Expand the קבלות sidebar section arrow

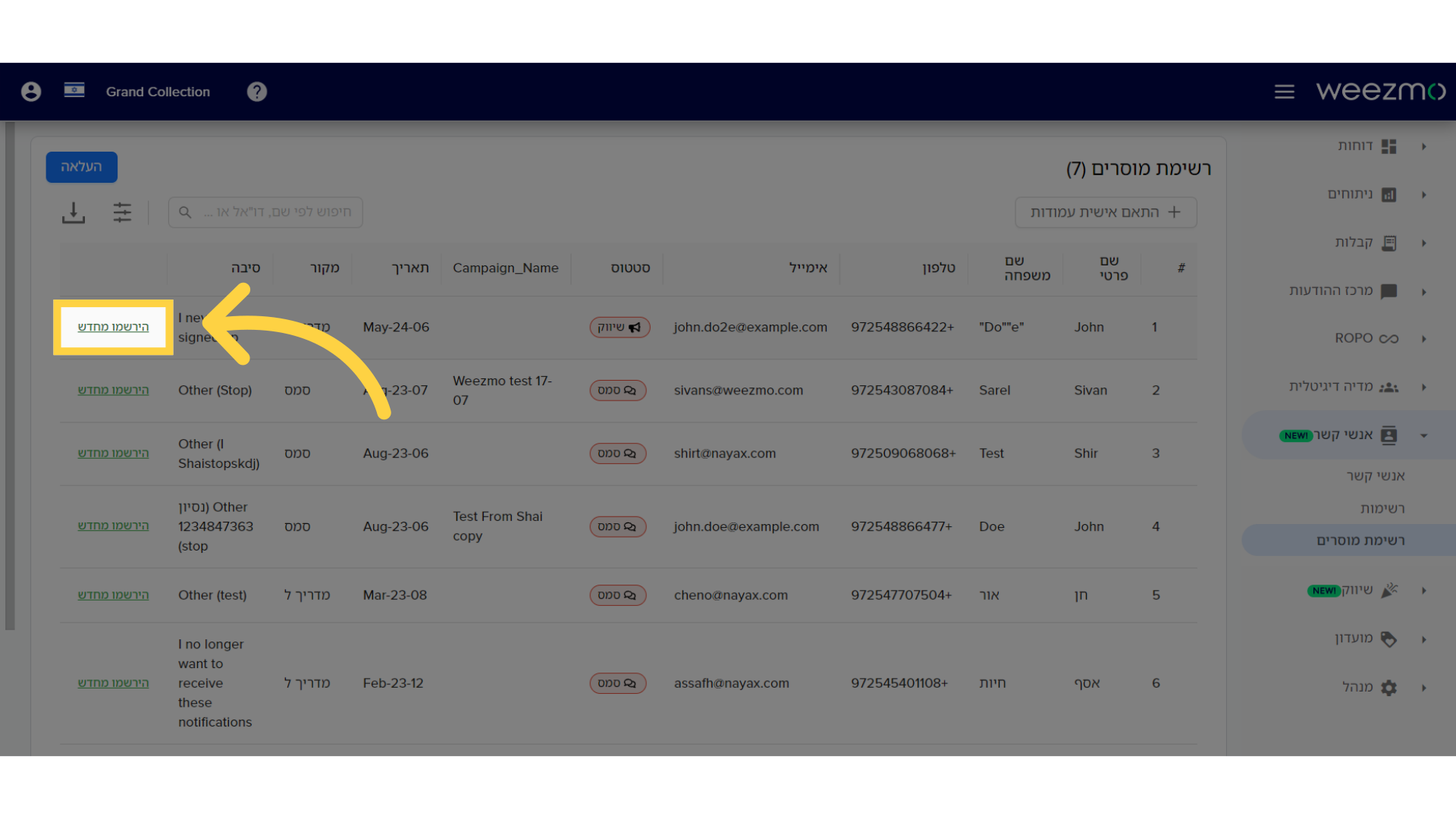[x=1424, y=243]
